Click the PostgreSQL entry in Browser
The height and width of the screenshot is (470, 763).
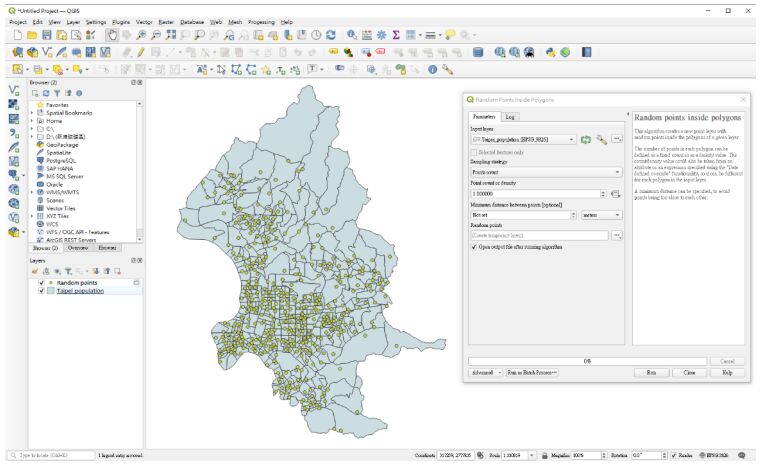(x=61, y=160)
